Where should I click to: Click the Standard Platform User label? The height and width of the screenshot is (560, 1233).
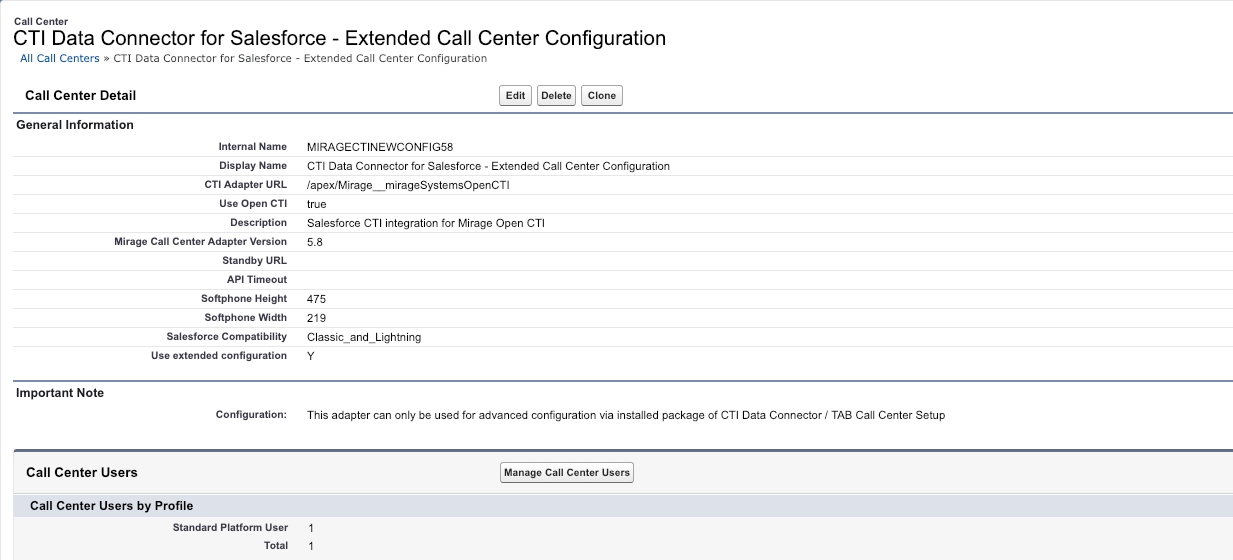[x=230, y=527]
